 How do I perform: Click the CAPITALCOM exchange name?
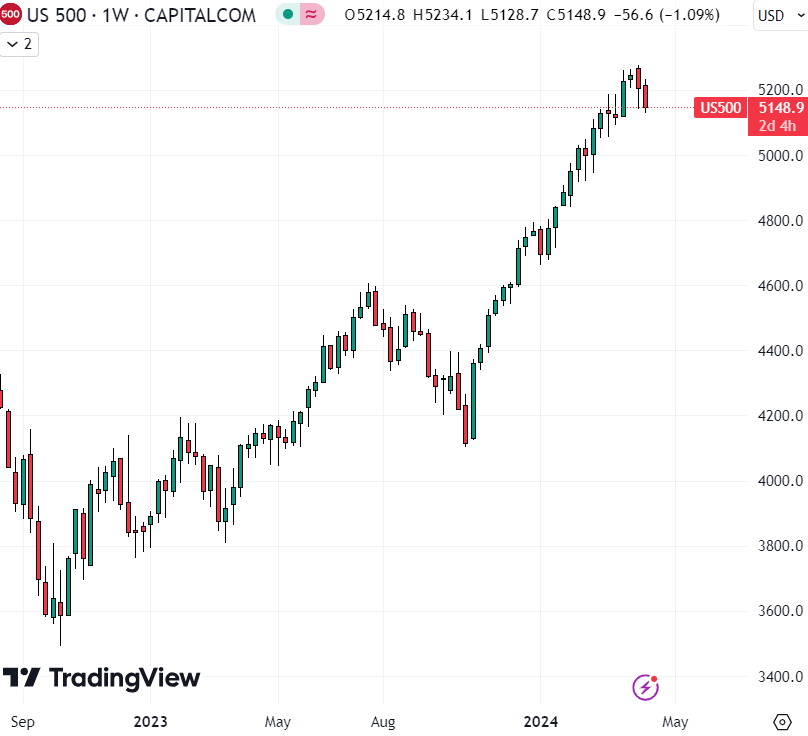click(x=200, y=15)
